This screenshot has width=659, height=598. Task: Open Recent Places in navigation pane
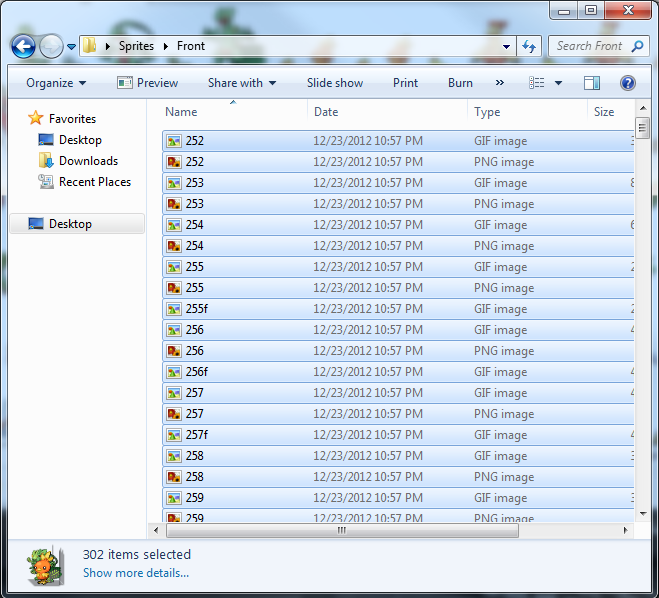[x=94, y=182]
